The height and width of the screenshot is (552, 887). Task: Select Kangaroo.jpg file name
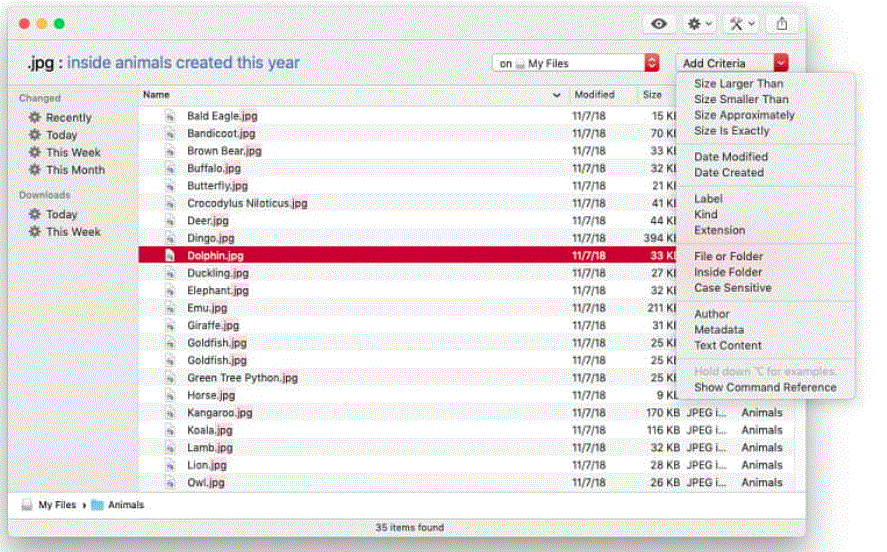click(x=219, y=413)
